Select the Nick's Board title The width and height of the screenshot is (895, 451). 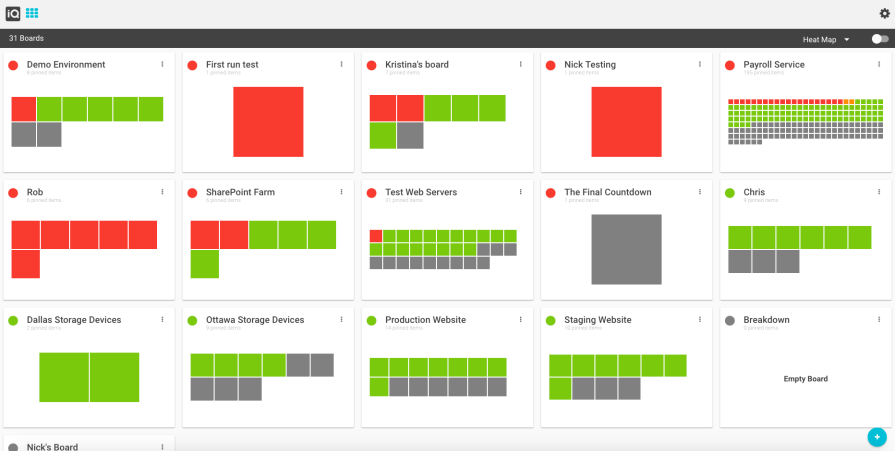tap(53, 447)
